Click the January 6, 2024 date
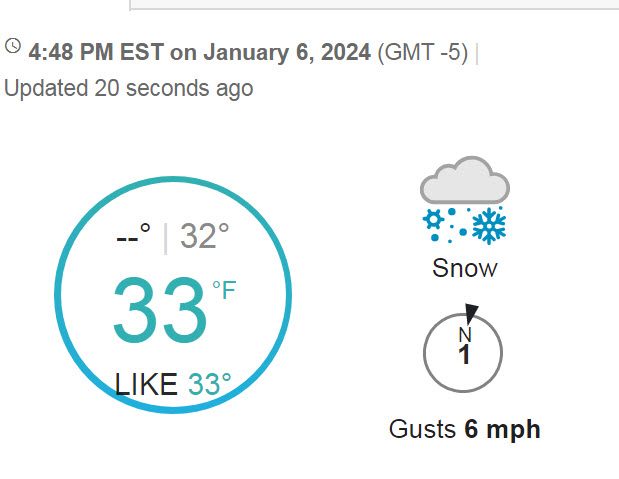 tap(287, 53)
